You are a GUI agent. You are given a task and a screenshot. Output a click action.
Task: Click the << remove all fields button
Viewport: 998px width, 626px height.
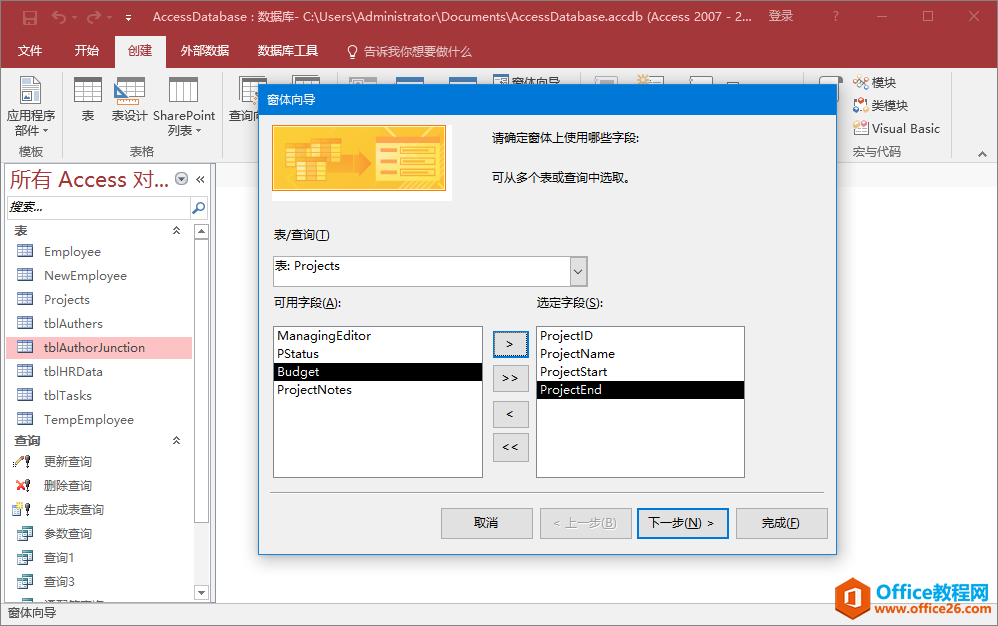click(x=510, y=448)
